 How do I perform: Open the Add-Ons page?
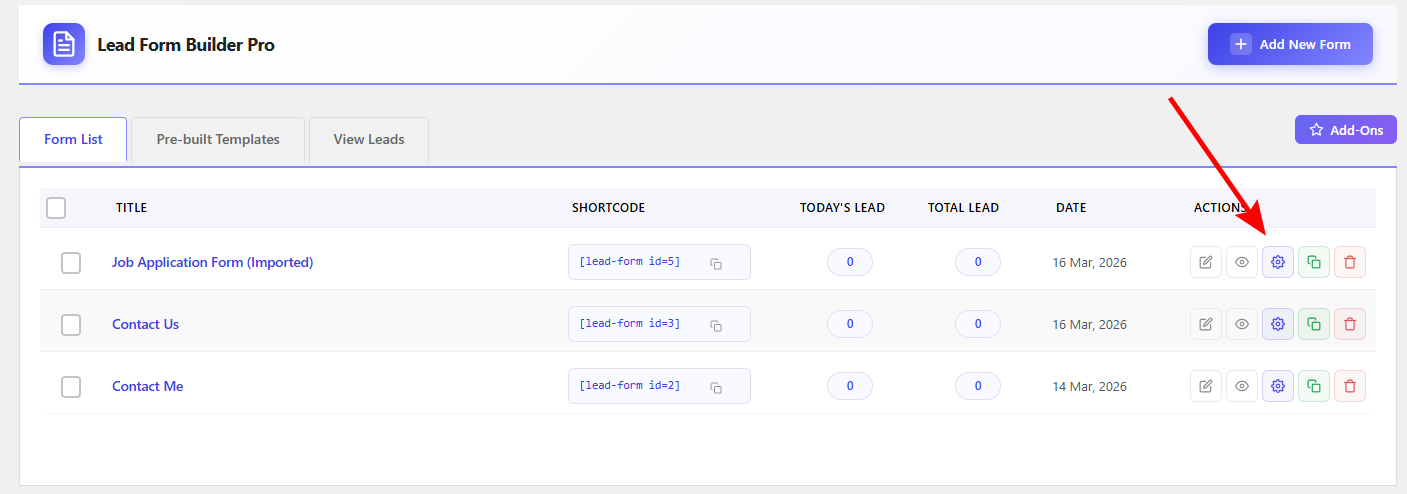(x=1345, y=130)
